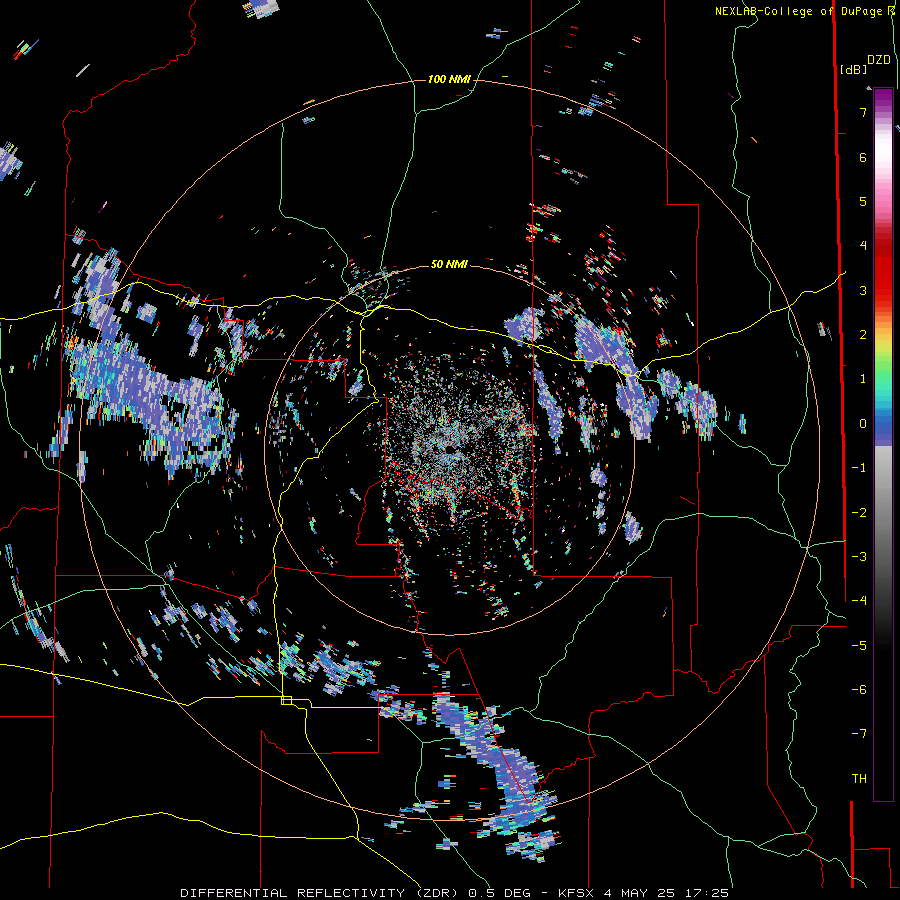This screenshot has height=900, width=900.
Task: Click the "-1" value on the color scale
Action: (859, 468)
